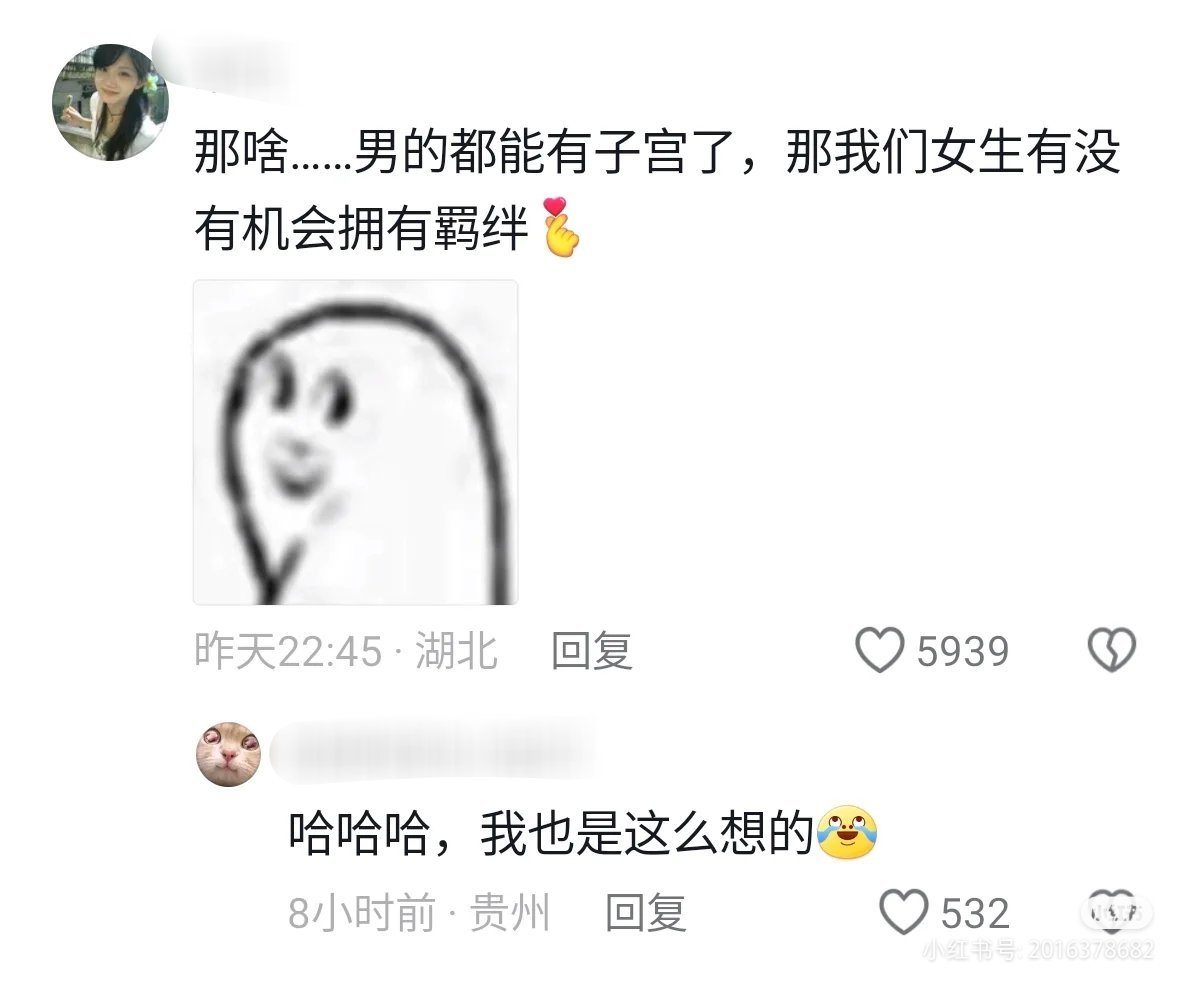Open the ghost meme image
Screen dimensions: 1200x994
355,442
